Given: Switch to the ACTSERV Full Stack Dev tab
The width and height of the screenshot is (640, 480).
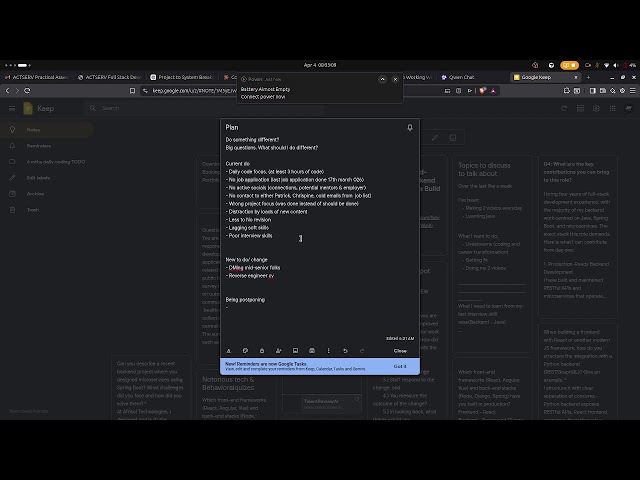Looking at the screenshot, I should click(x=110, y=77).
